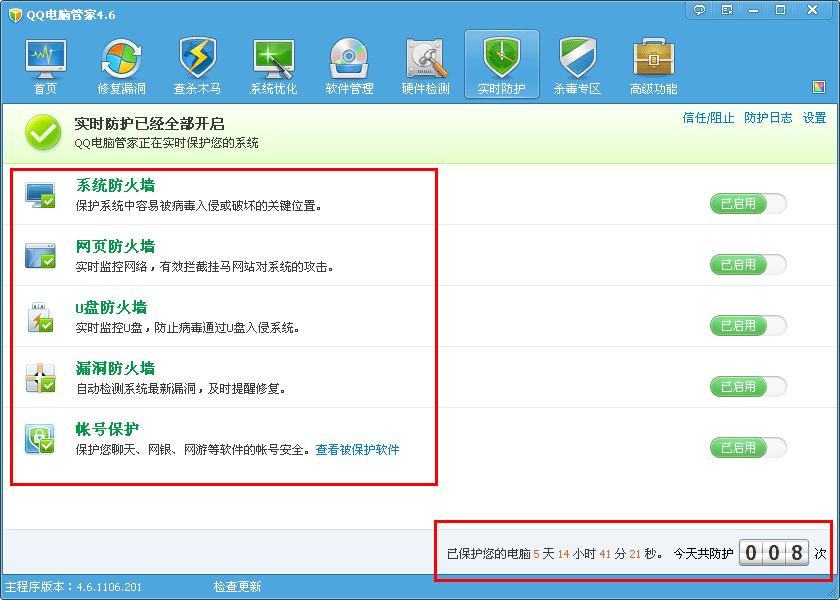This screenshot has height=600, width=840.
Task: Open the 首页 home icon
Action: 45,66
